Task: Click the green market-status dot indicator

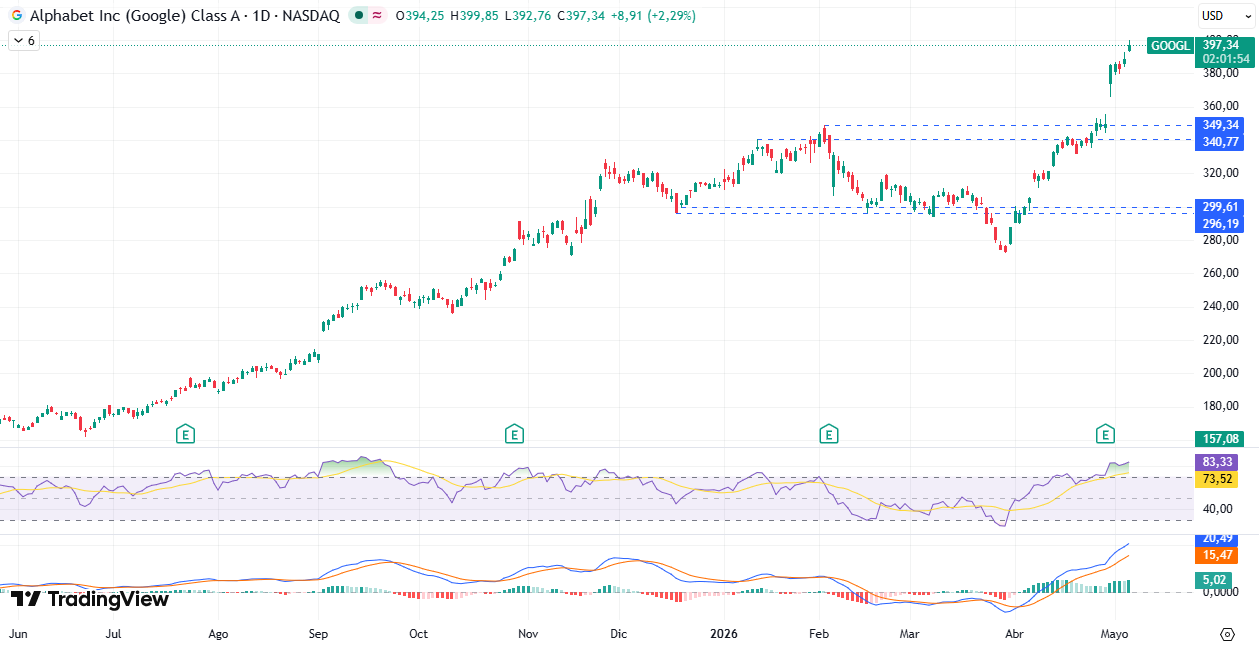Action: (359, 16)
